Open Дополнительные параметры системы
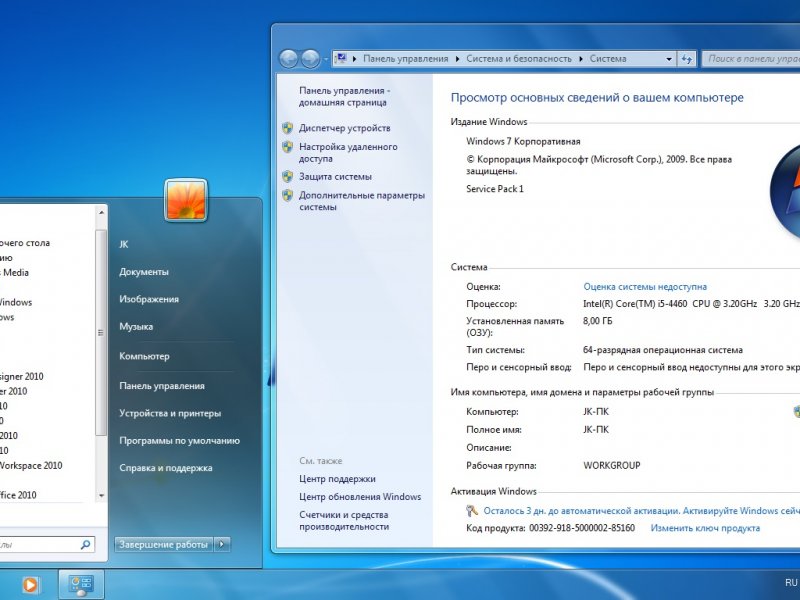The width and height of the screenshot is (800, 600). tap(362, 201)
